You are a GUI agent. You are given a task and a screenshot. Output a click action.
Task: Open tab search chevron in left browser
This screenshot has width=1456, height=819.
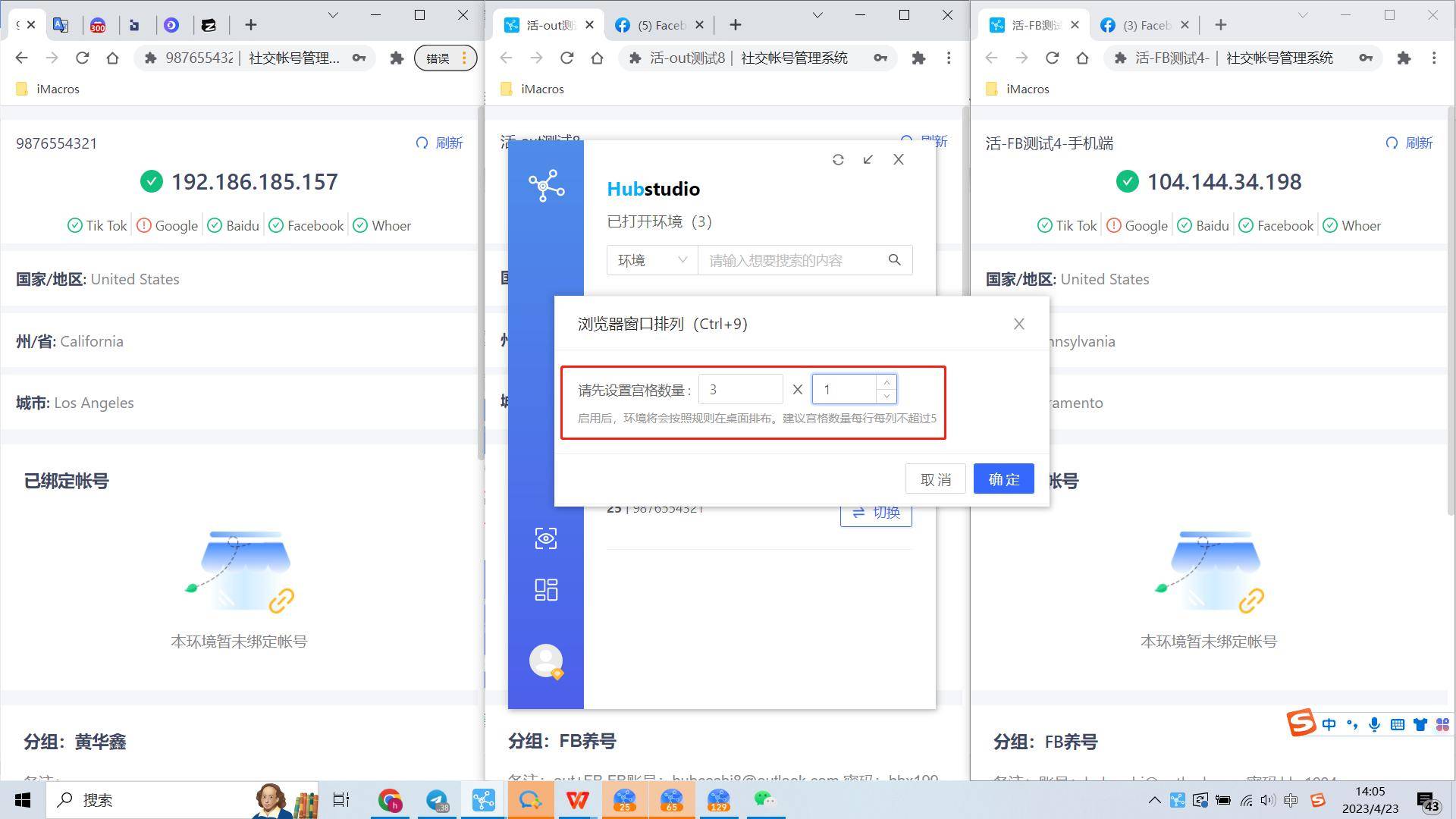click(x=332, y=15)
